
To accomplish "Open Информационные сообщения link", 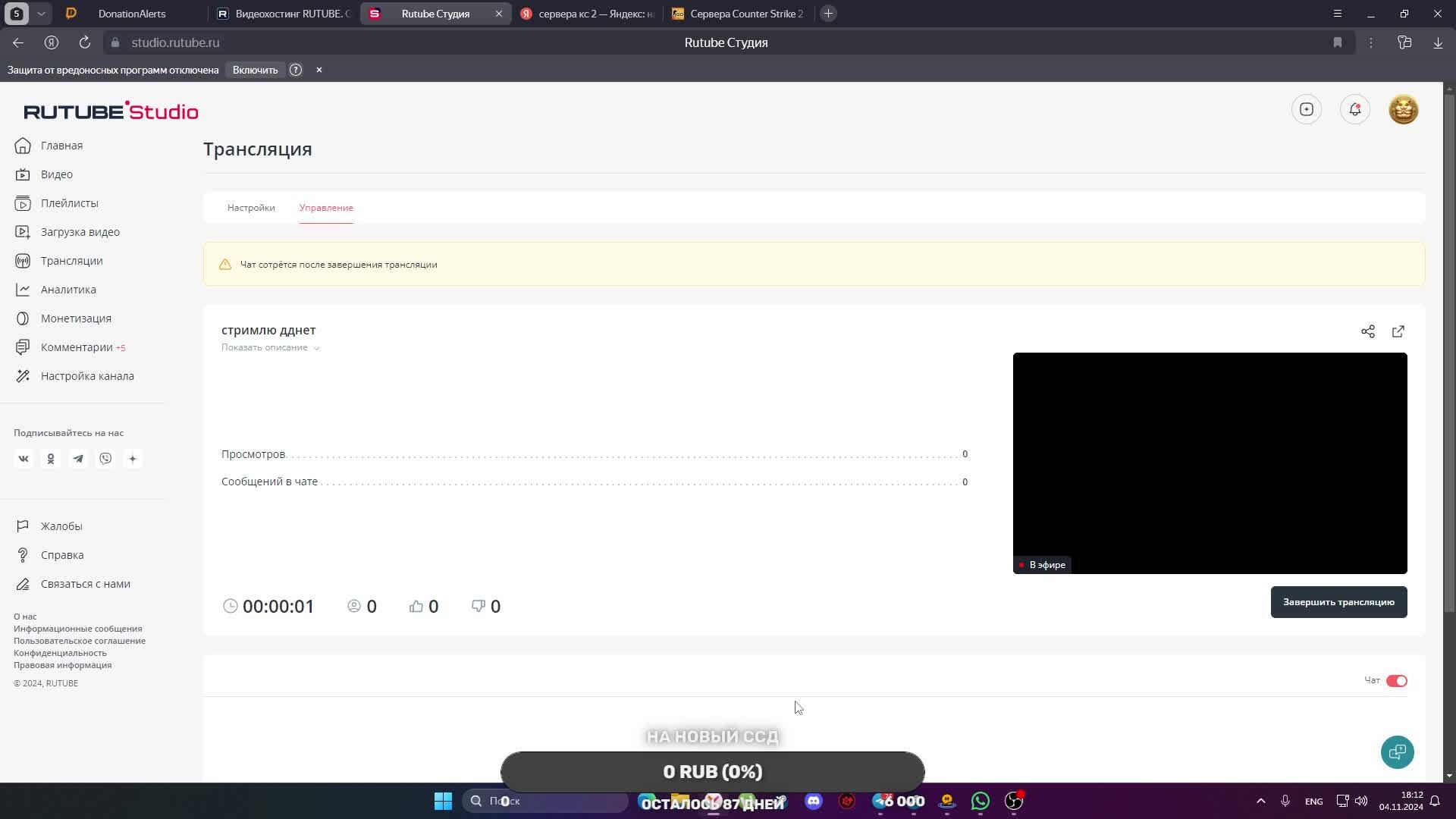I will point(78,629).
